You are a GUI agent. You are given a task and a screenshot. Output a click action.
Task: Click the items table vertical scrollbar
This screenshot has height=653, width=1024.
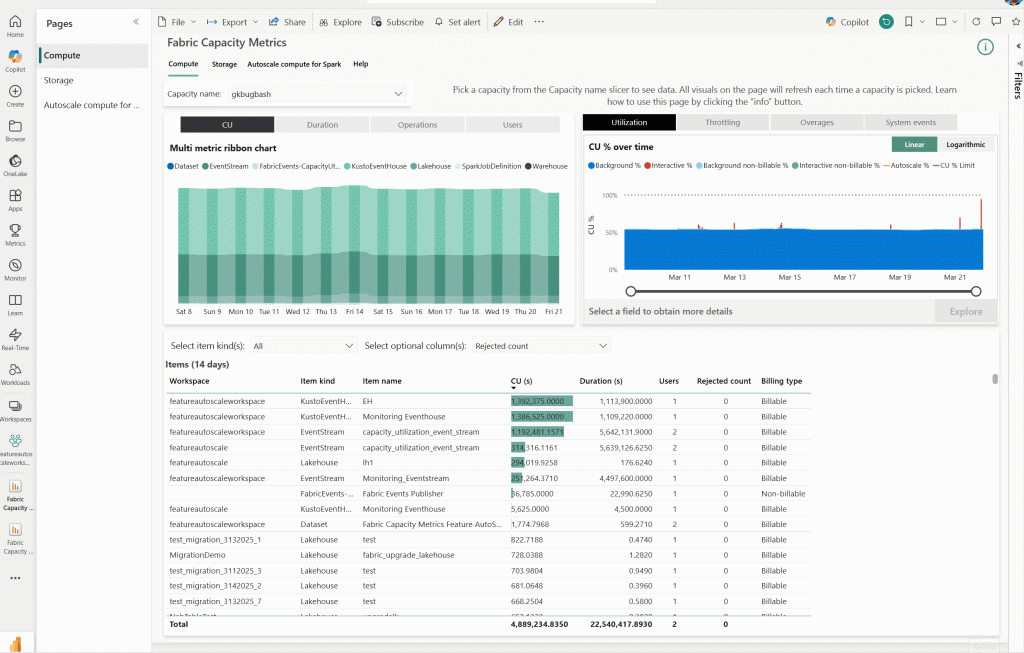pos(995,379)
